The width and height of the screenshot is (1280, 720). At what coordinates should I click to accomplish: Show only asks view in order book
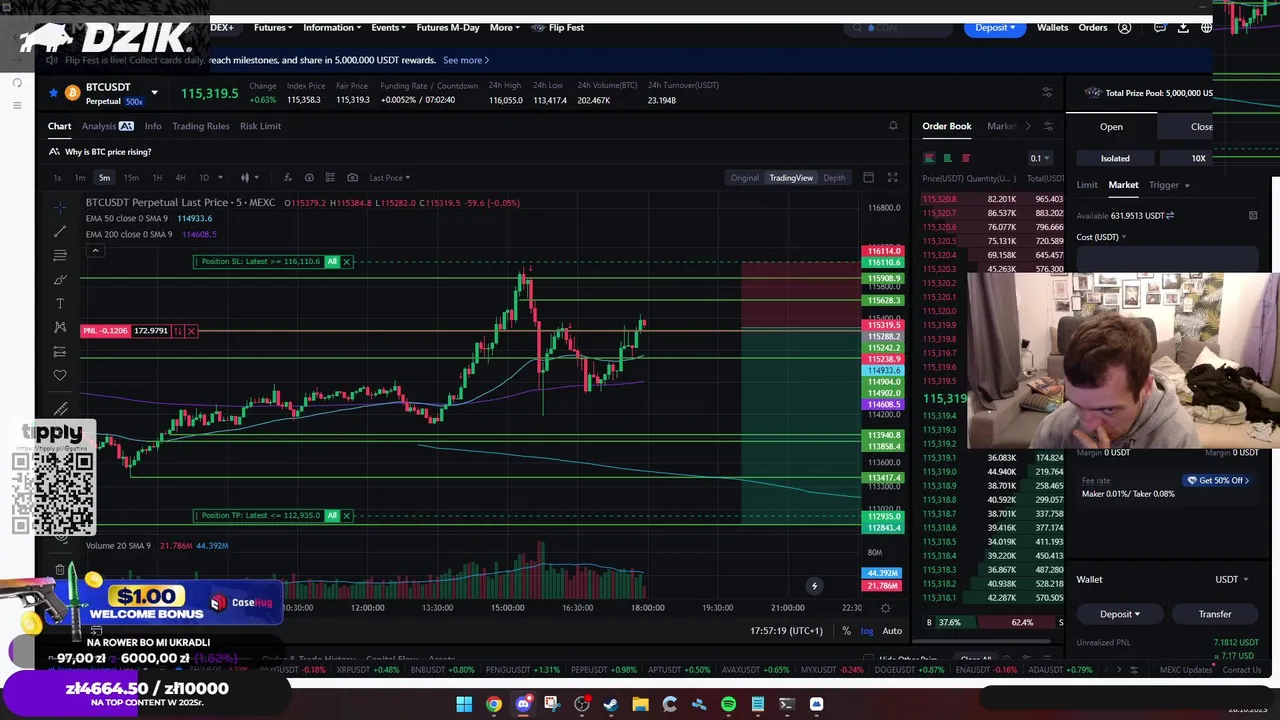pos(966,158)
